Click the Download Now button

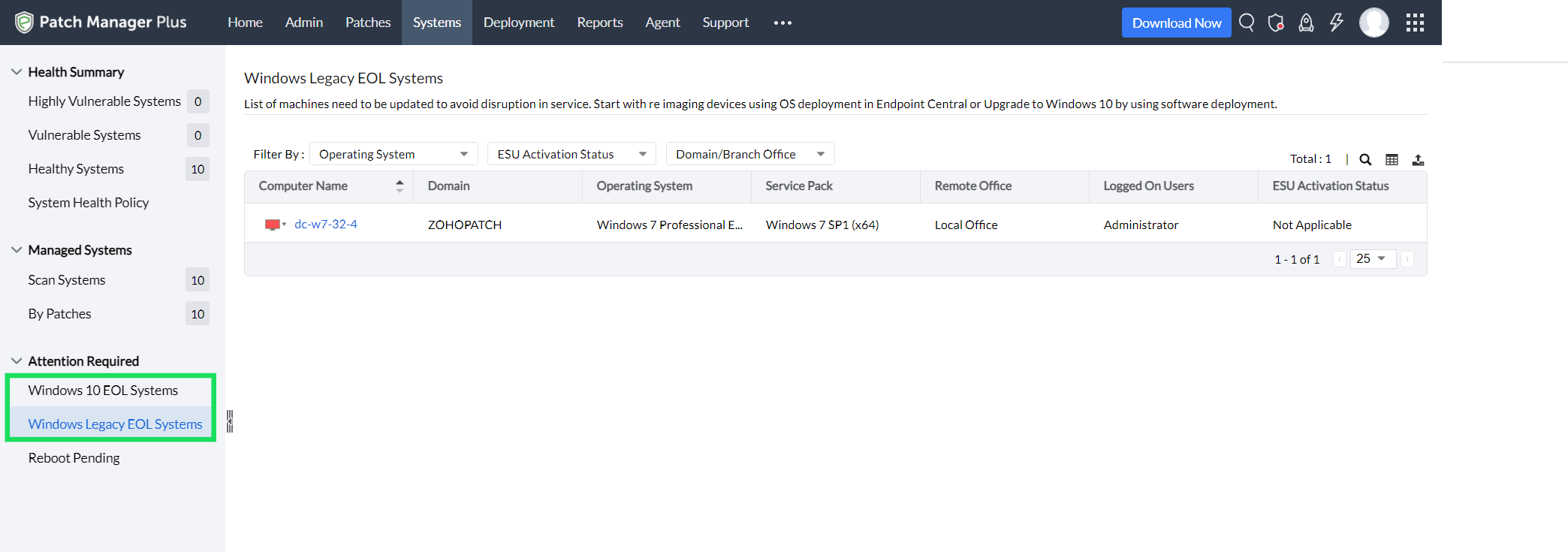pyautogui.click(x=1176, y=23)
